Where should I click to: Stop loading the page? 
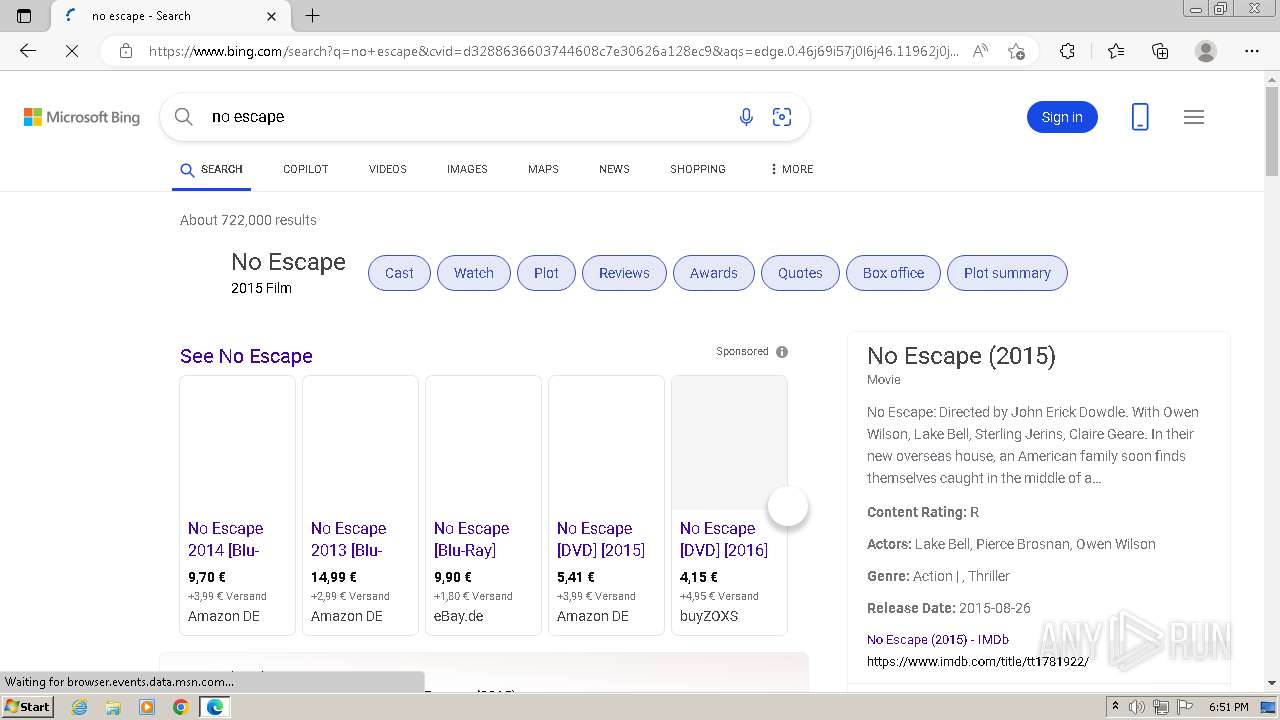point(72,51)
